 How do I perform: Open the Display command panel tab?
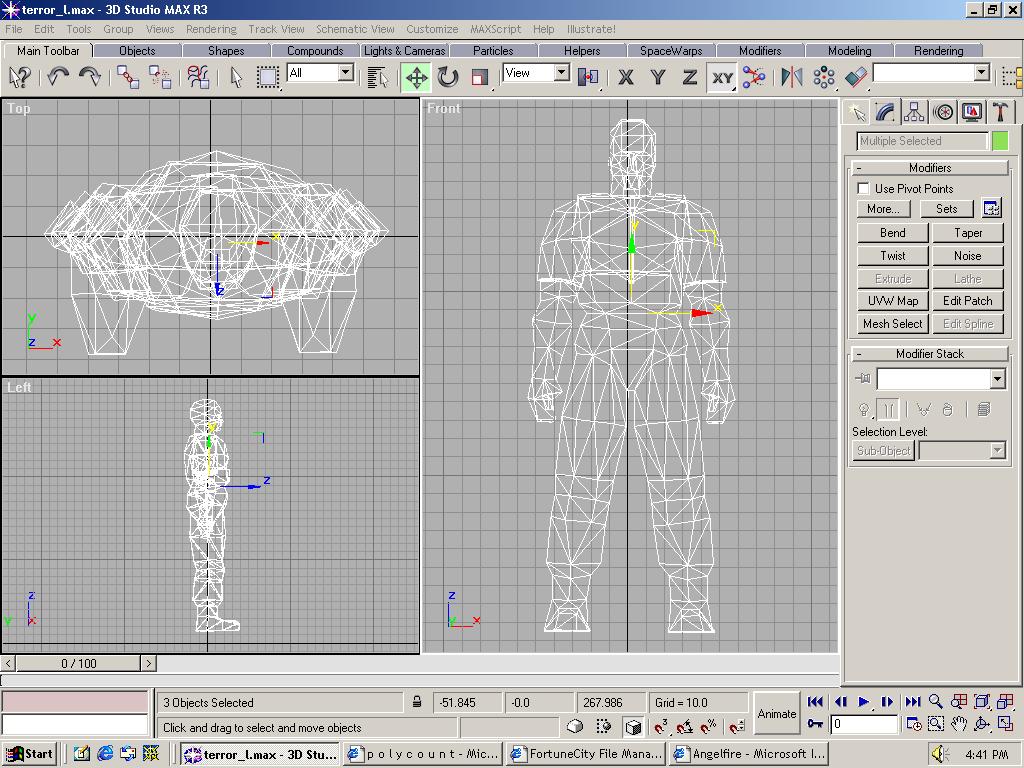click(971, 112)
